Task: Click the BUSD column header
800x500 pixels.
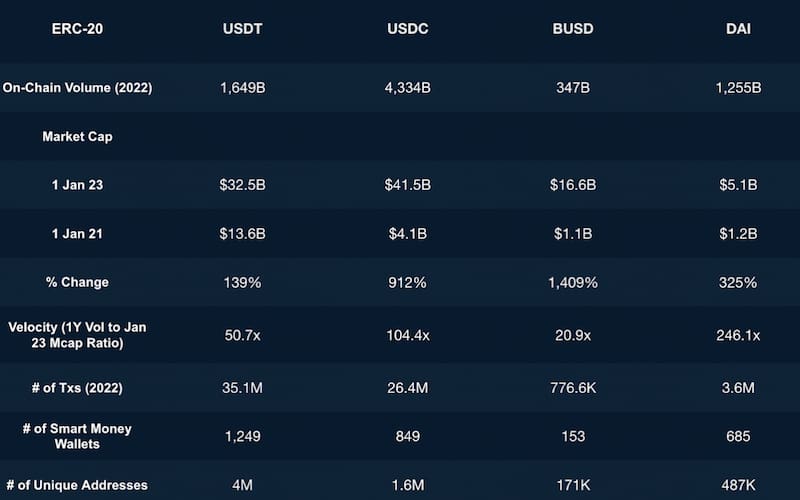Action: point(572,29)
